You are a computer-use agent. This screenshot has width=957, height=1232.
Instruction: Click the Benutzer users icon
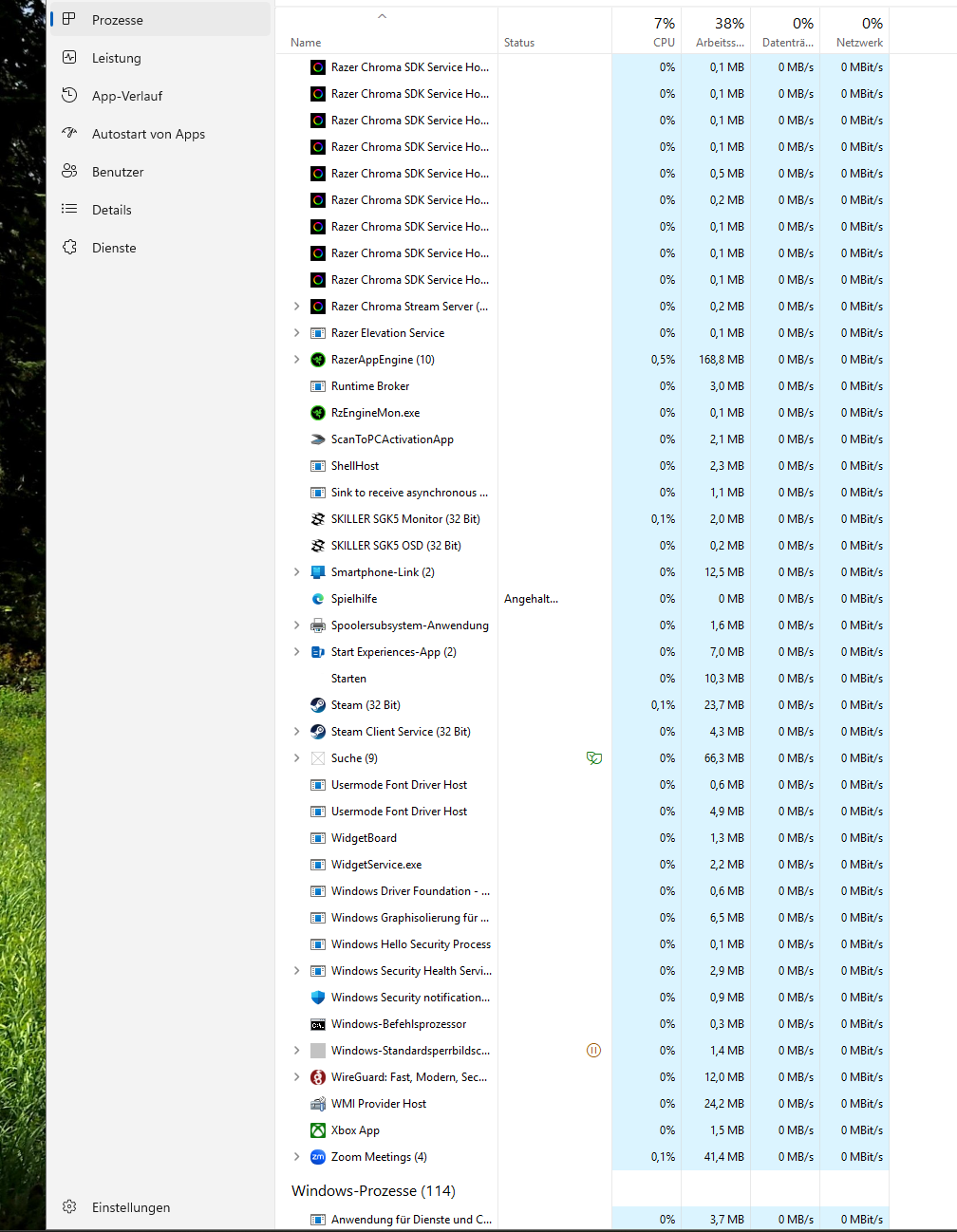point(69,171)
